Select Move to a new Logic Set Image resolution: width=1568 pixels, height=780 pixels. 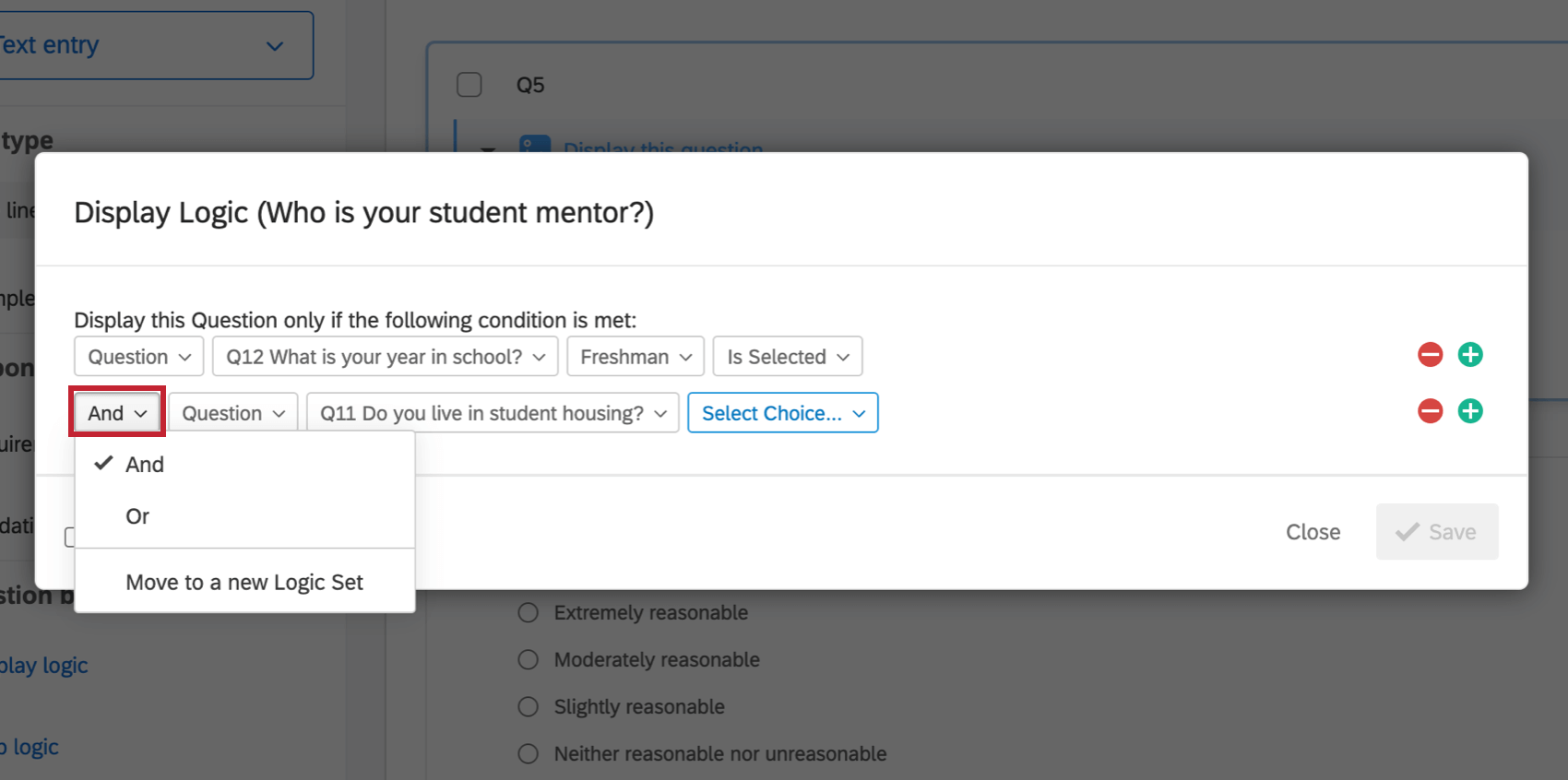(x=244, y=583)
